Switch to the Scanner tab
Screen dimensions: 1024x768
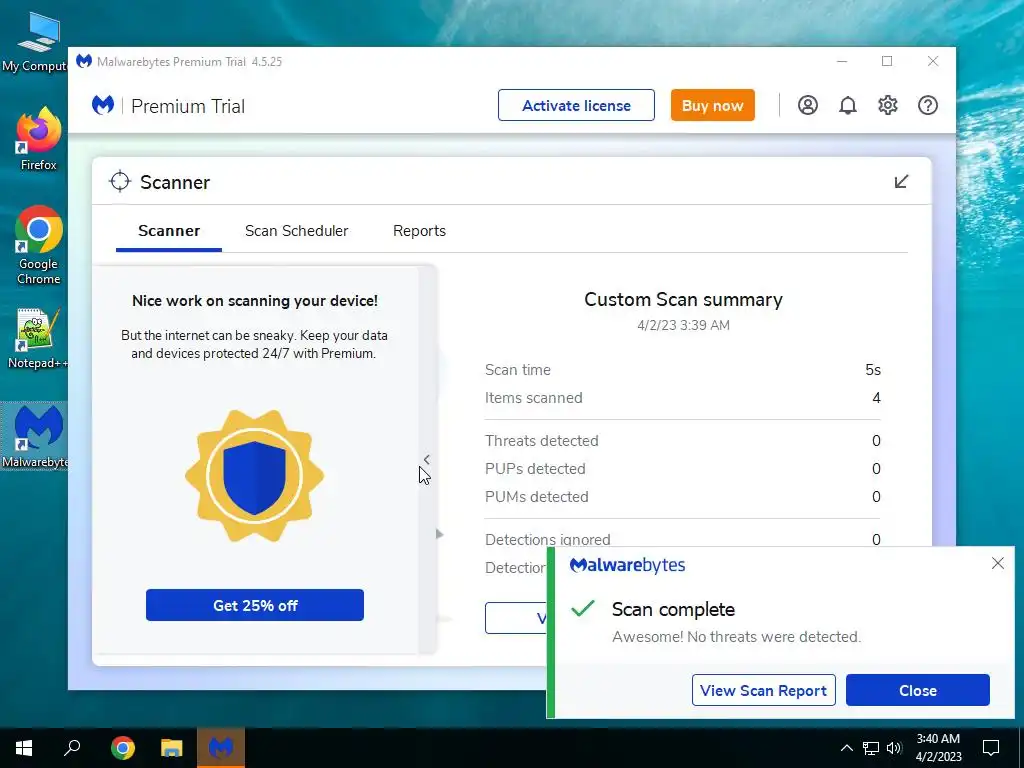pyautogui.click(x=169, y=231)
